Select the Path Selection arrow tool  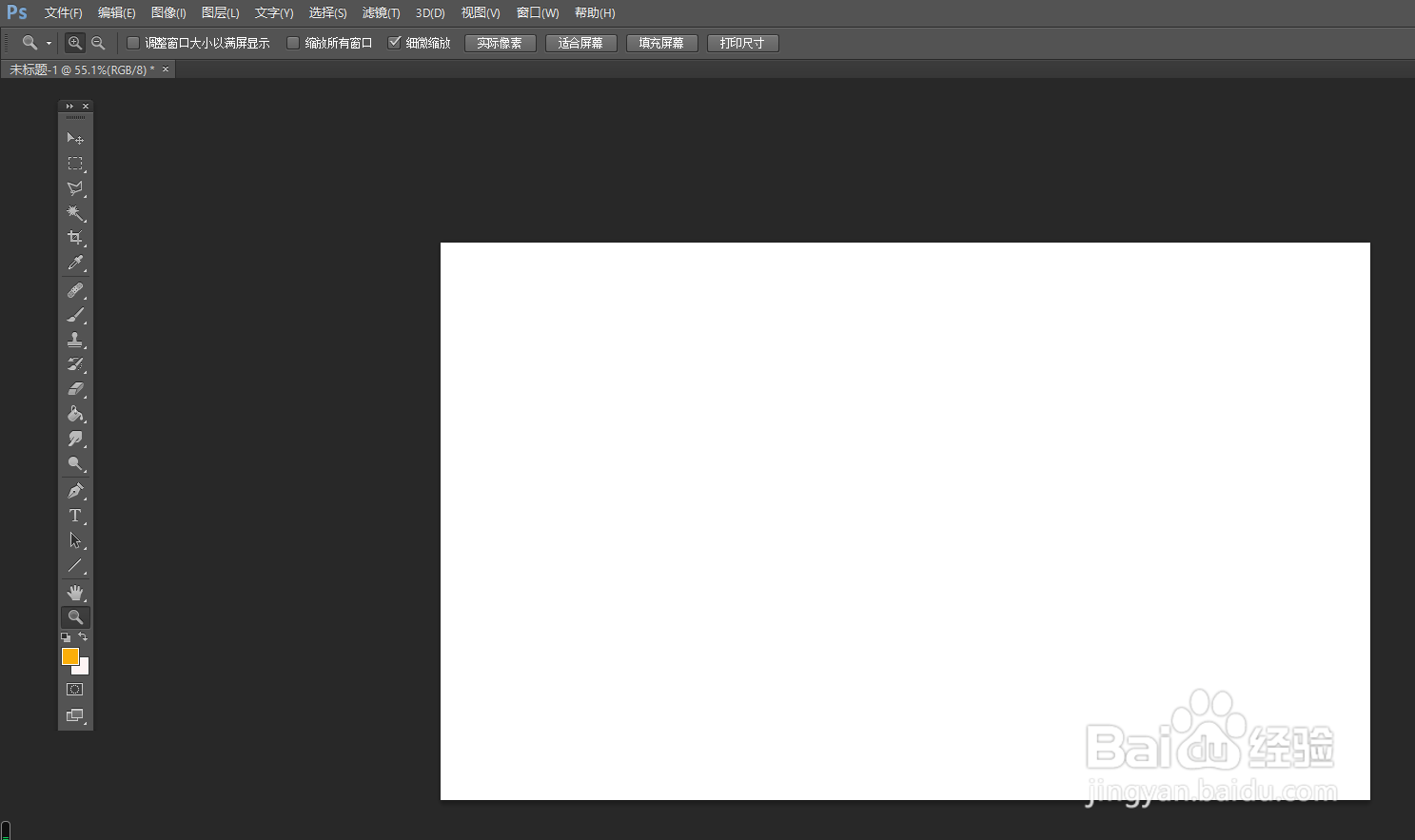[75, 540]
